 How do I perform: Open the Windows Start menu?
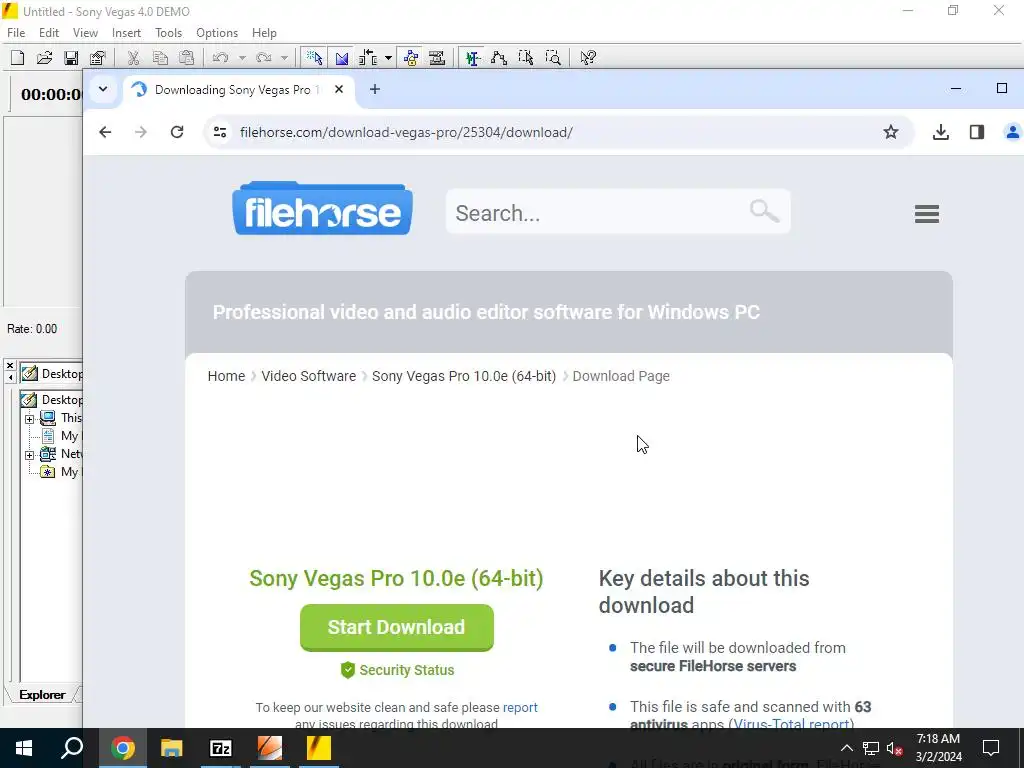point(24,748)
